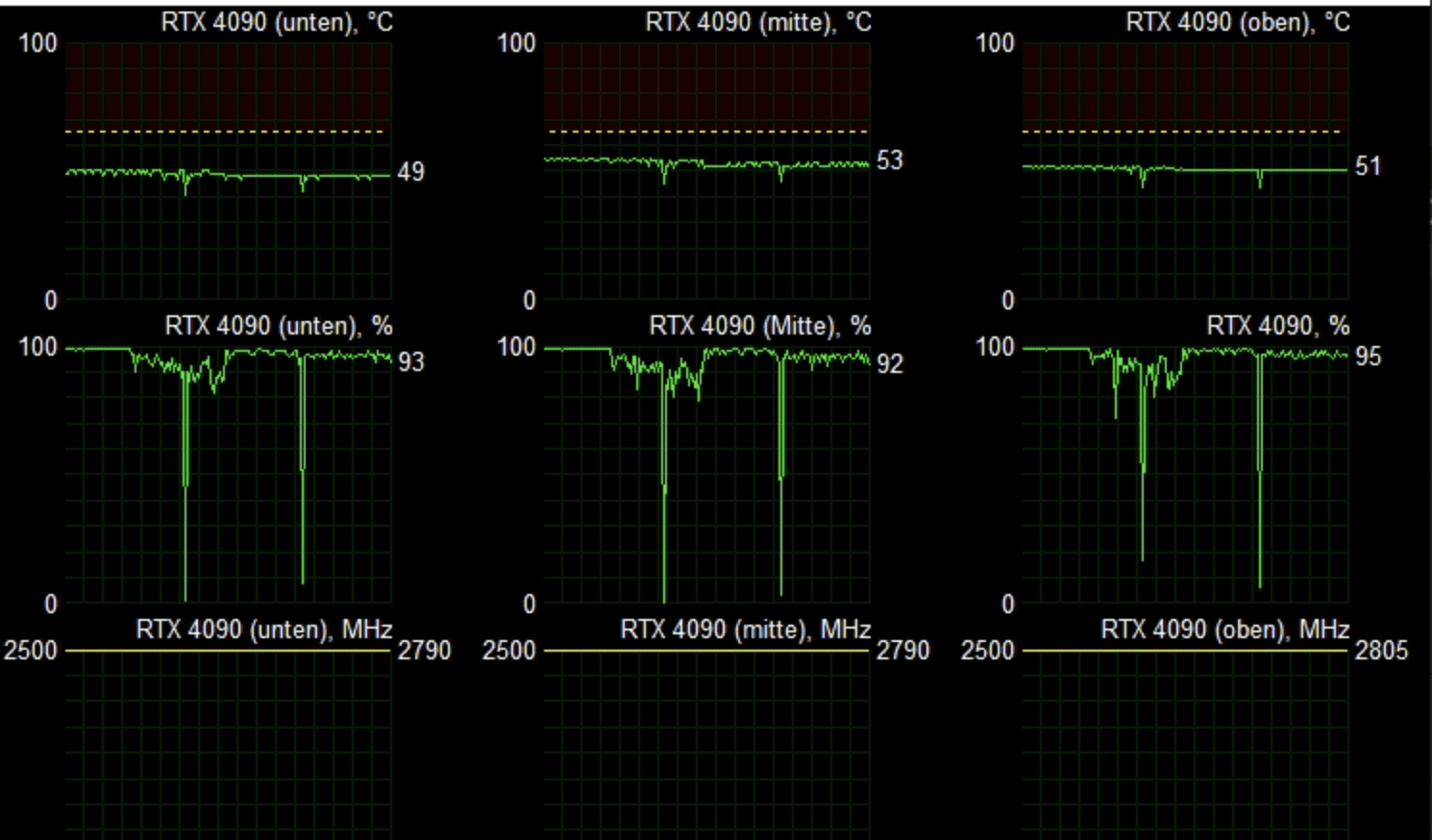Viewport: 1432px width, 840px height.
Task: Select the 'RTX 4090 (unten), °C' graph title
Action: pyautogui.click(x=277, y=22)
